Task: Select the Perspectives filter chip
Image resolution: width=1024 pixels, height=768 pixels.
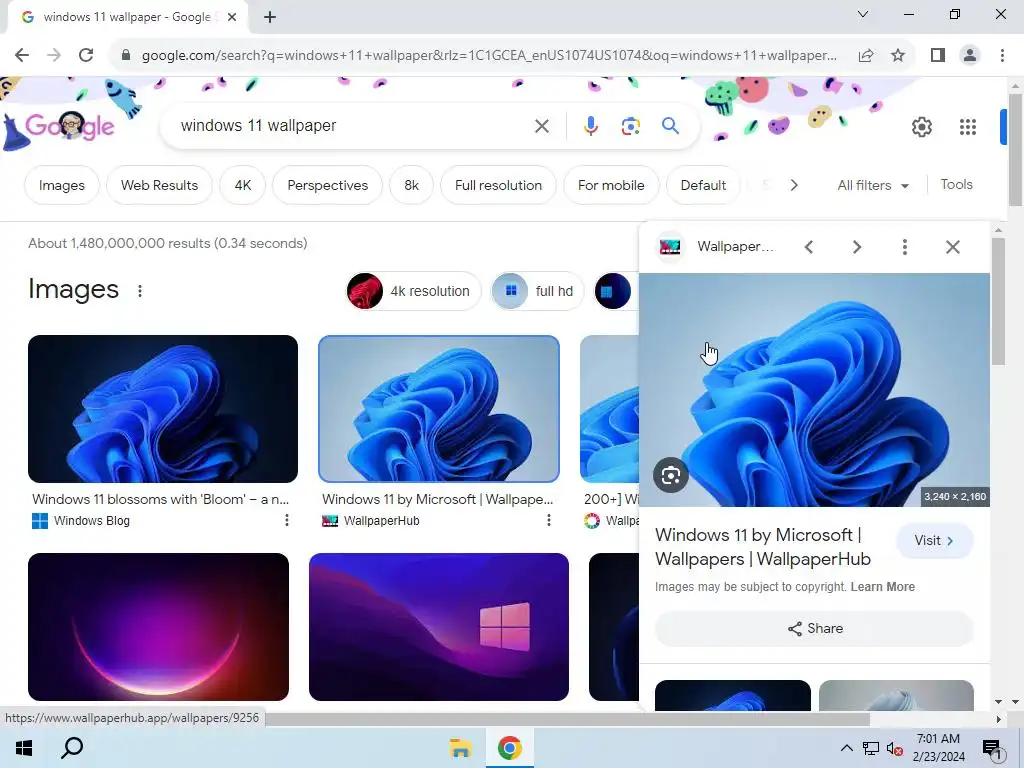Action: point(327,185)
